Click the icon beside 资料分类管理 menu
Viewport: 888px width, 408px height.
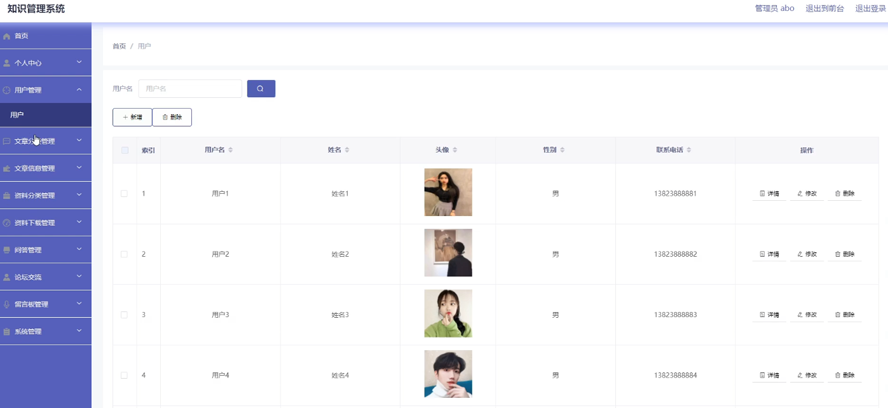click(7, 196)
